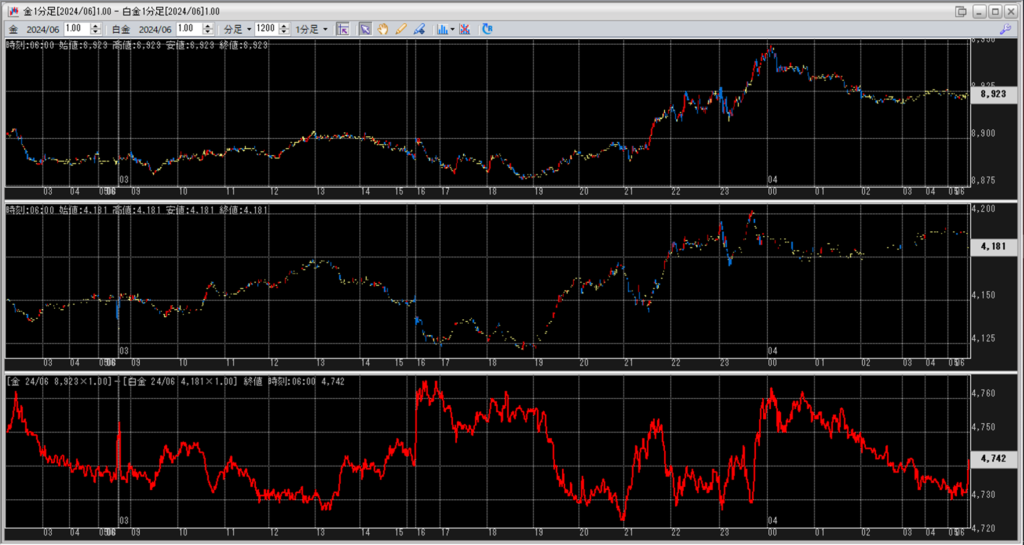Click the spinner beside the 1200 bar count
The width and height of the screenshot is (1024, 545).
tap(285, 29)
